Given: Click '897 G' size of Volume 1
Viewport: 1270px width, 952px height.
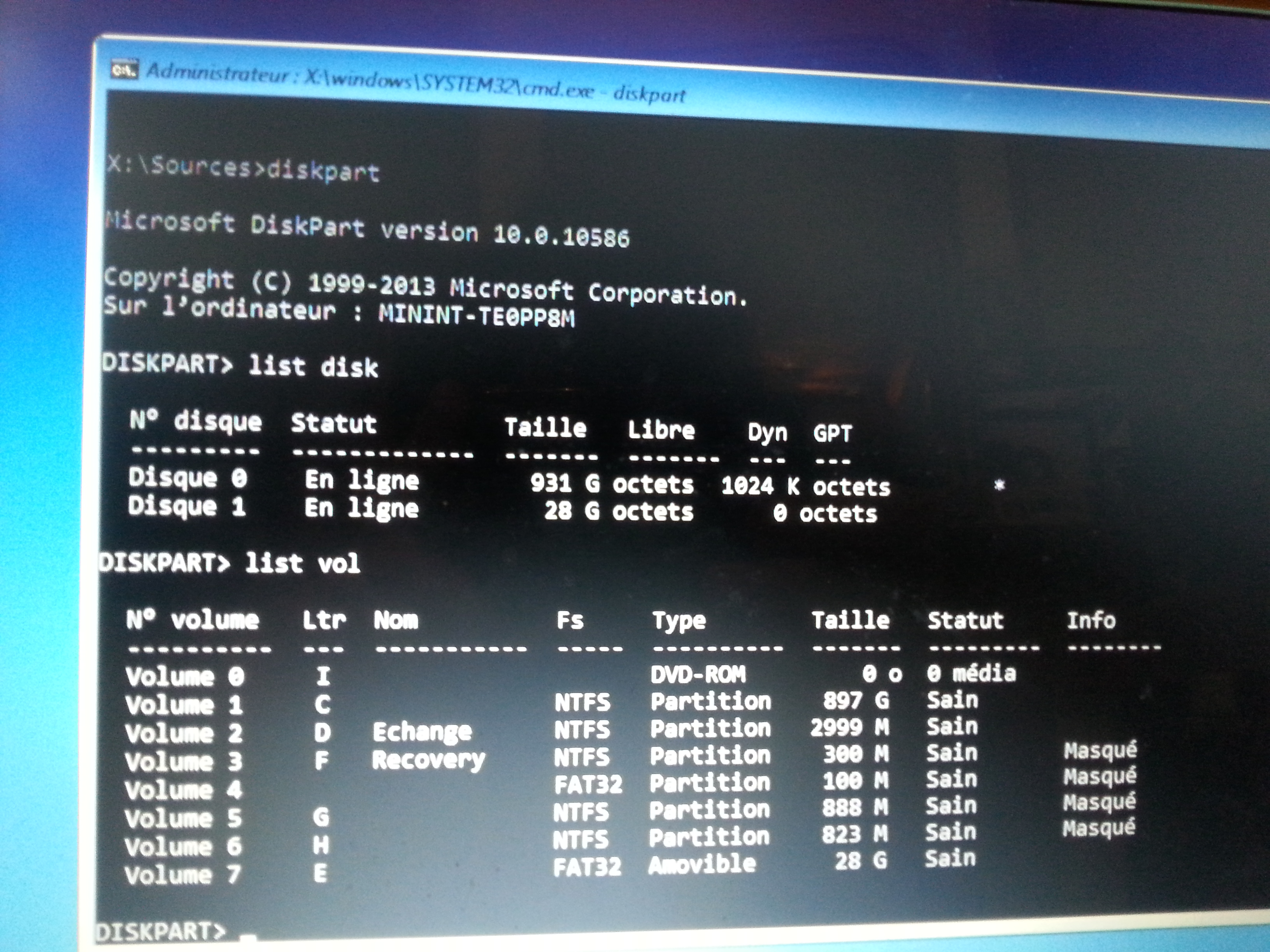Looking at the screenshot, I should point(856,700).
